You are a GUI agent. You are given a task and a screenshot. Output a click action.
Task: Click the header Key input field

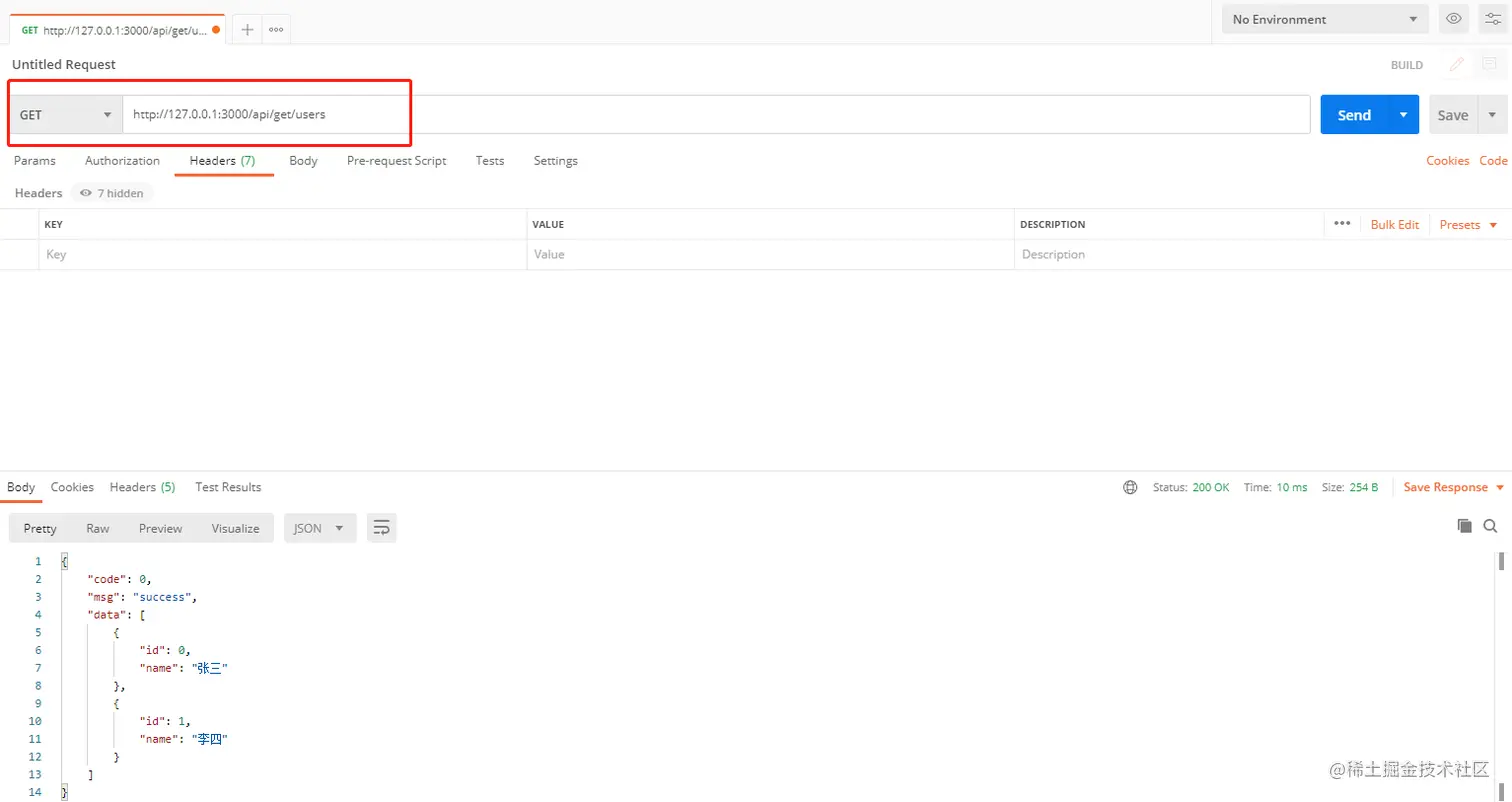coord(283,255)
